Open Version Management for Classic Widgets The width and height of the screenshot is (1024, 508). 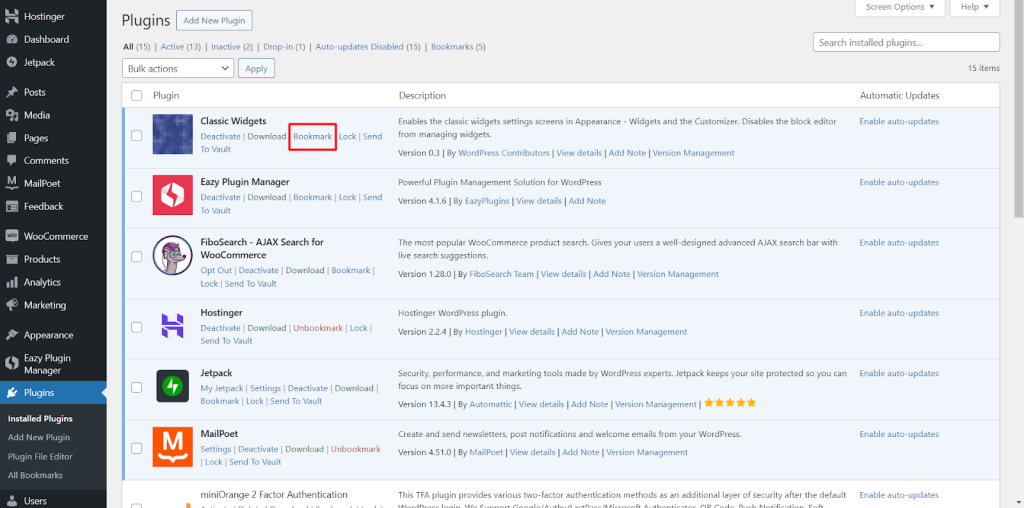point(694,153)
